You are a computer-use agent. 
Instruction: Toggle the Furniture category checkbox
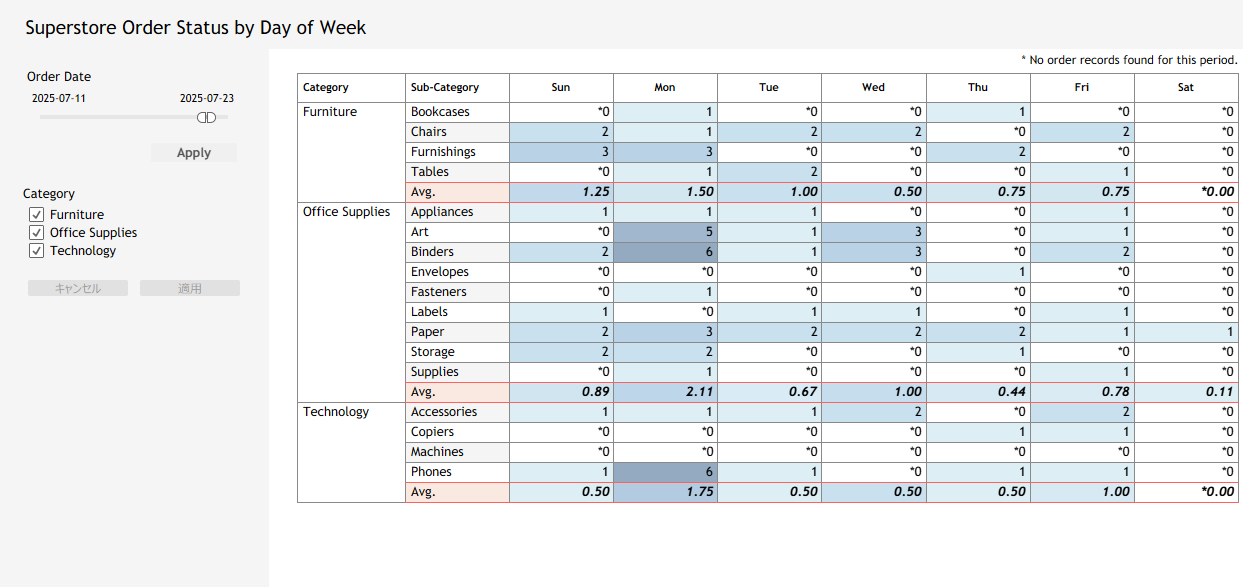point(37,215)
